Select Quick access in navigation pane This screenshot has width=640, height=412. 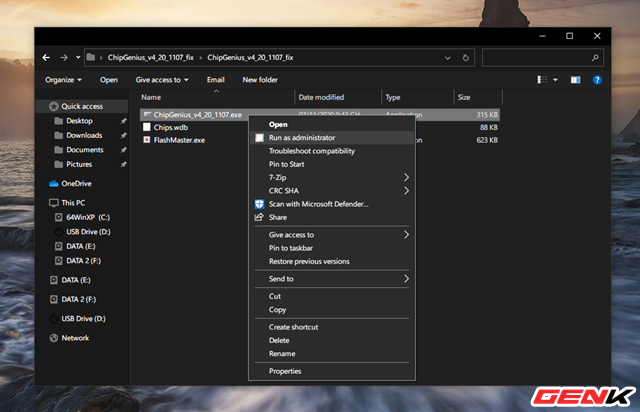82,107
